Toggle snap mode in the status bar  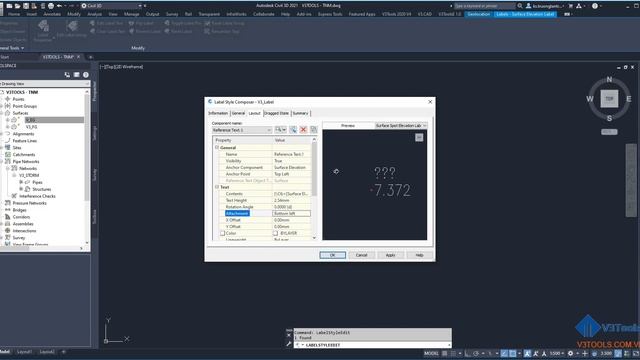[x=453, y=353]
